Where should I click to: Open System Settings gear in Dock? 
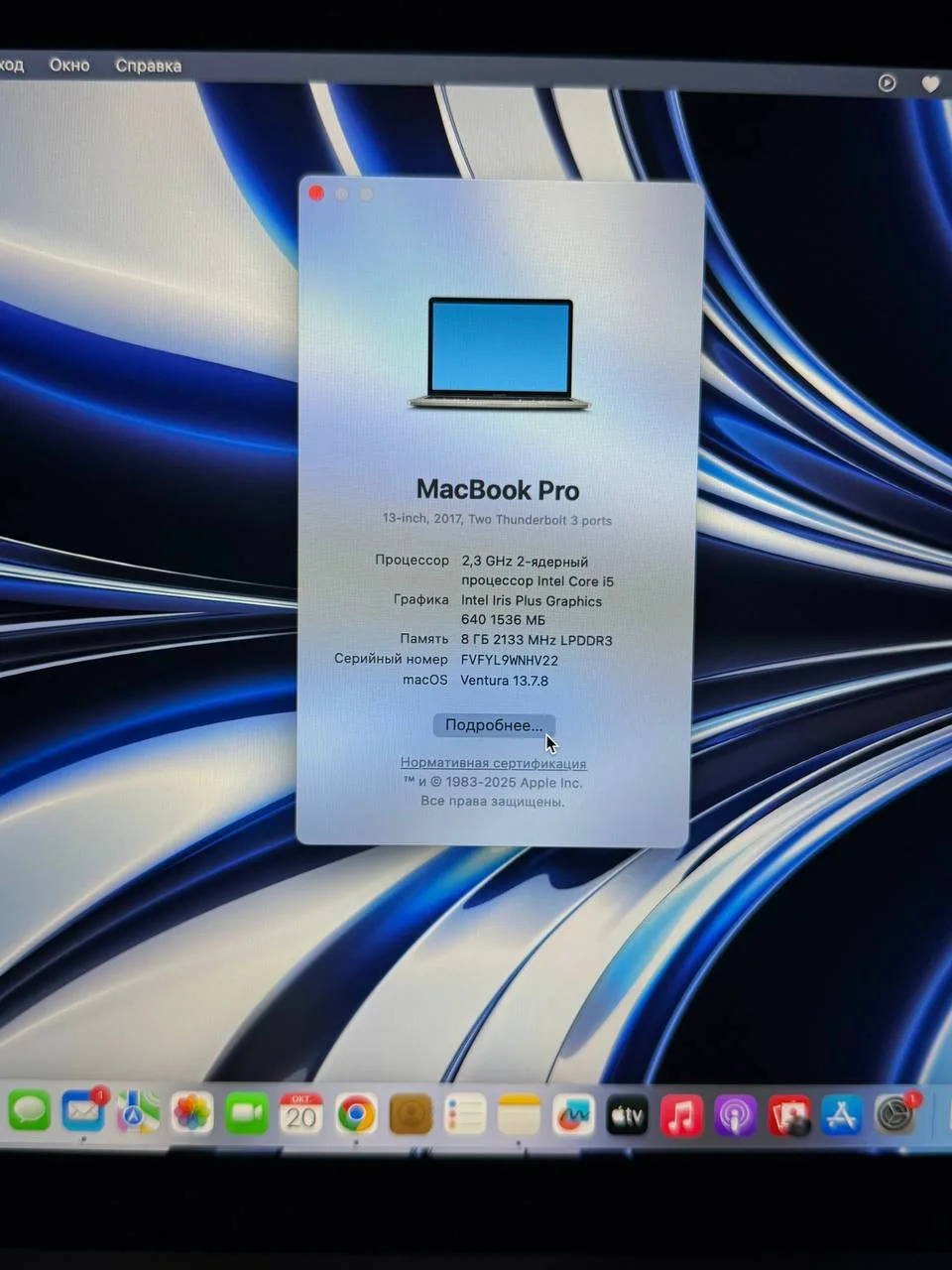click(895, 1114)
